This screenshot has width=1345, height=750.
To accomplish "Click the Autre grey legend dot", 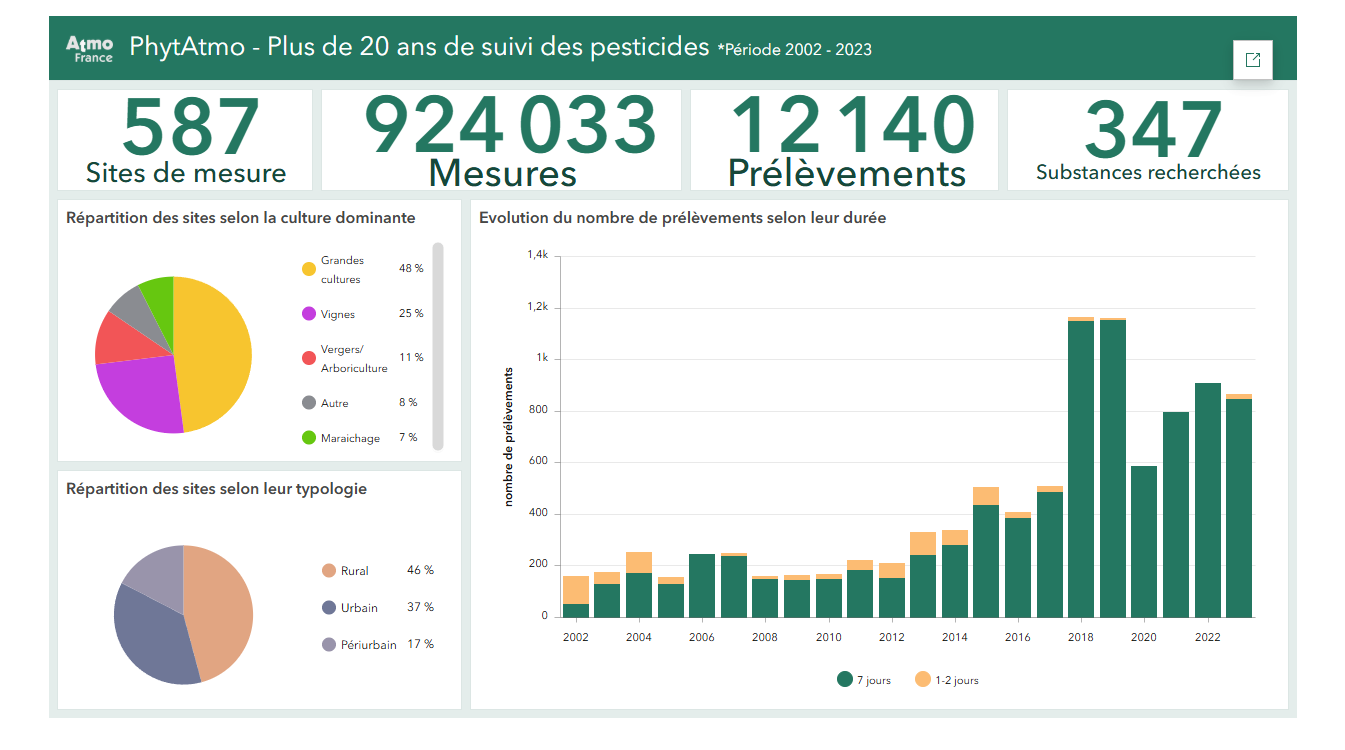I will [x=309, y=403].
